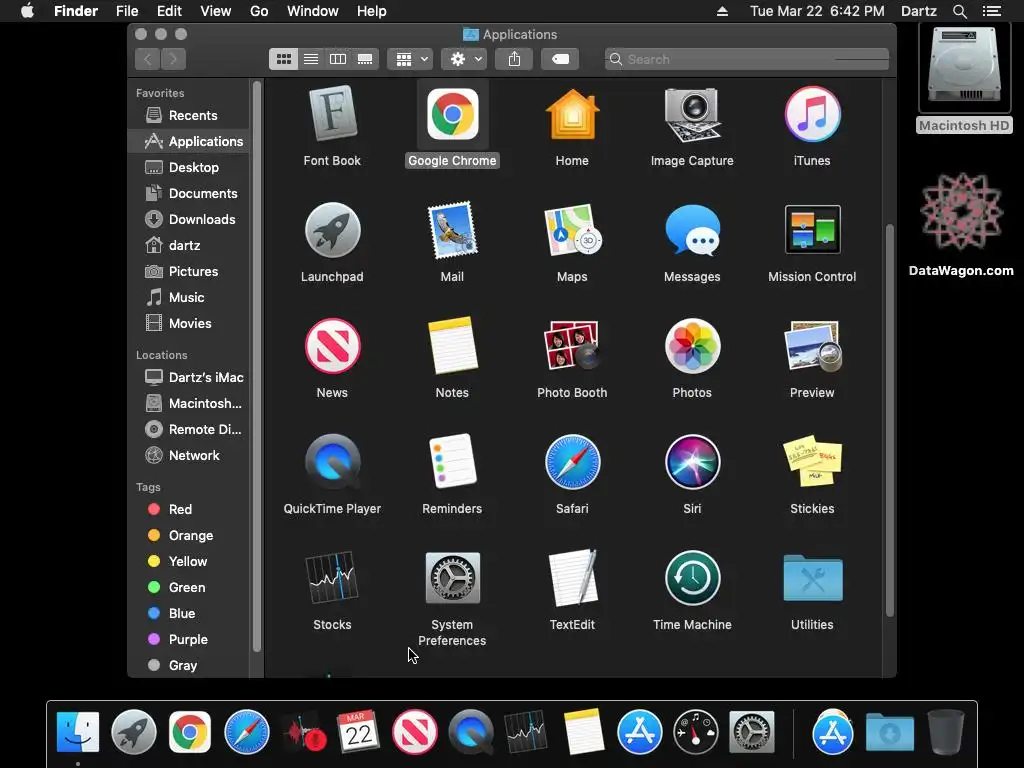
Task: Open the Edit menu
Action: point(169,11)
